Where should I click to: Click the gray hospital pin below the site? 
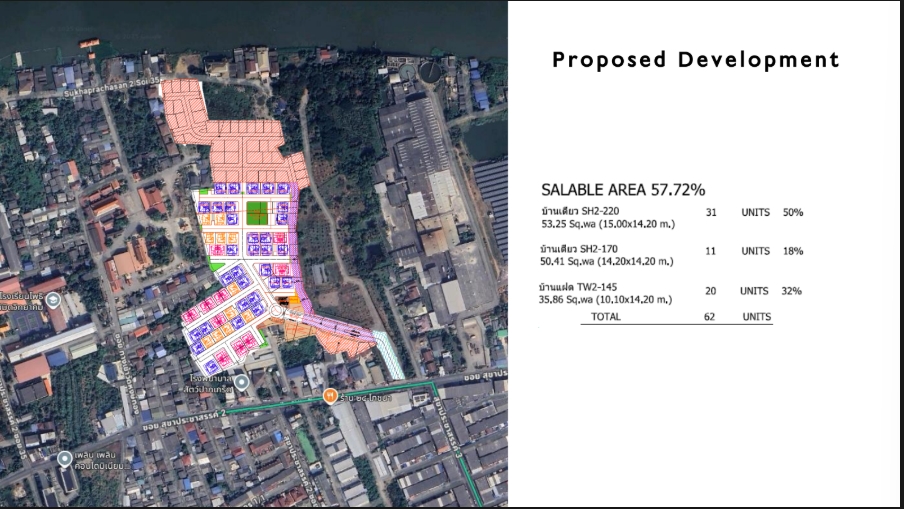240,382
